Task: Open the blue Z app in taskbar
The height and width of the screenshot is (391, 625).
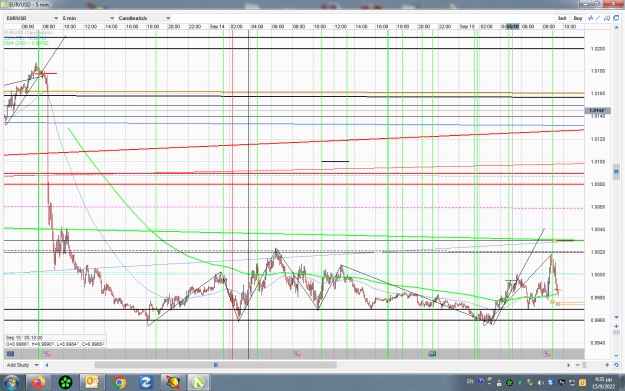Action: point(146,383)
